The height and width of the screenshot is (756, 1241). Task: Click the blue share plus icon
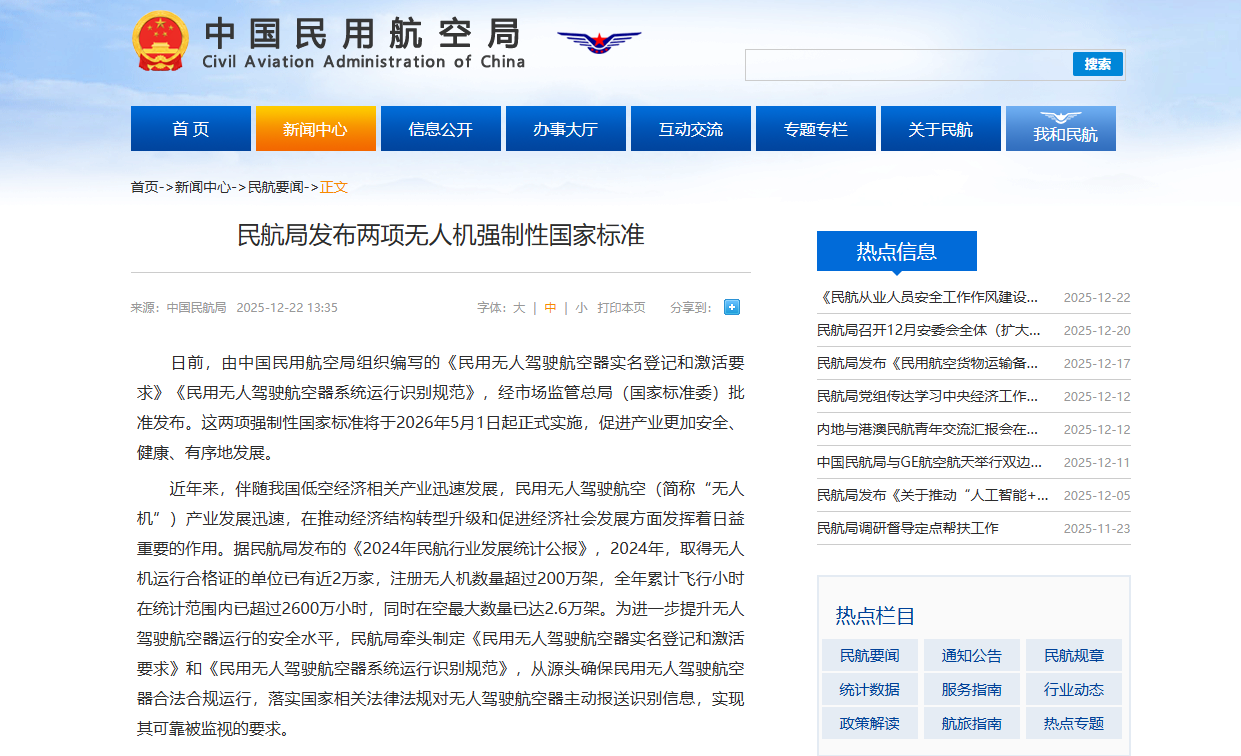(x=731, y=307)
